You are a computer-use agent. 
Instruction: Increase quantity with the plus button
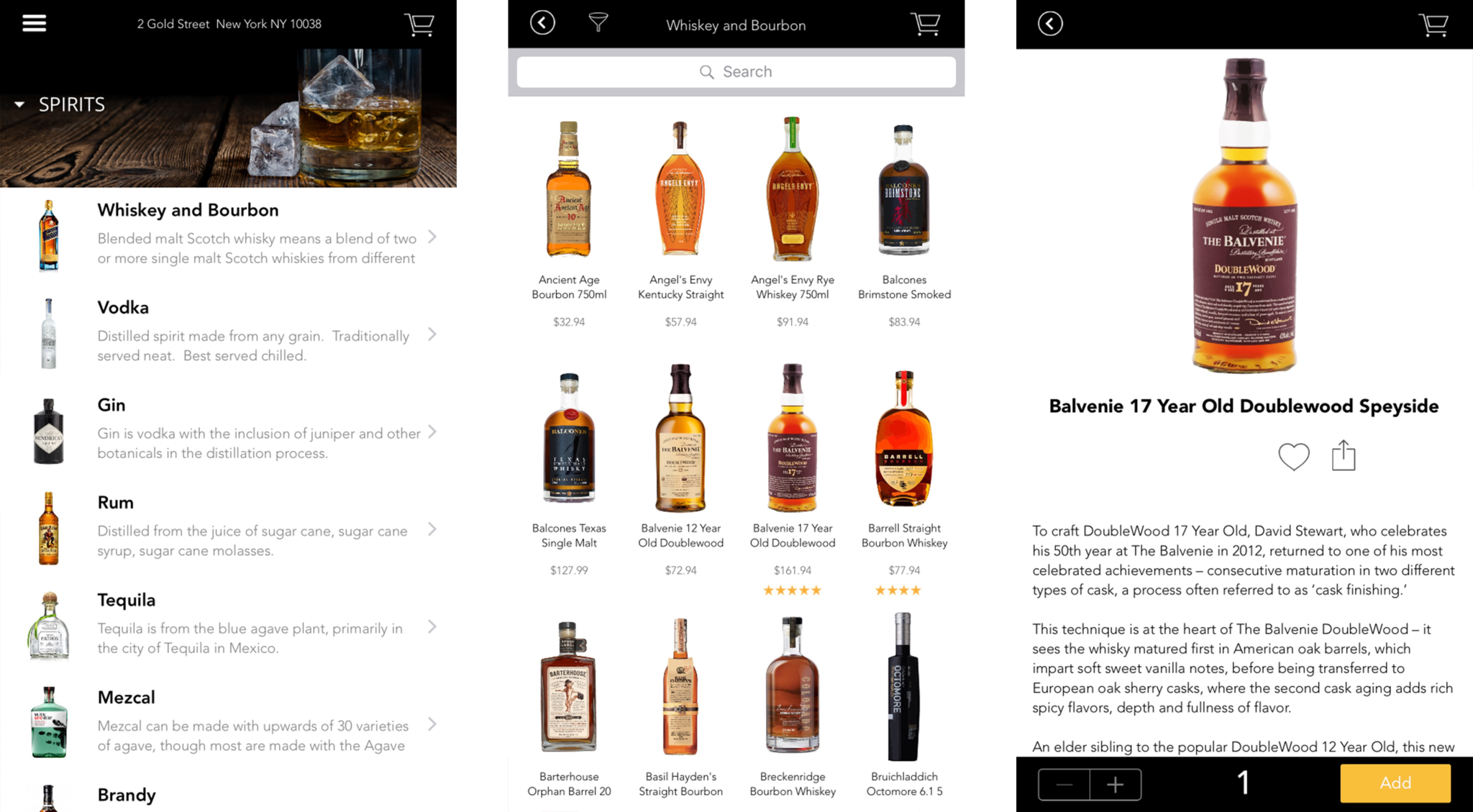click(x=1116, y=784)
